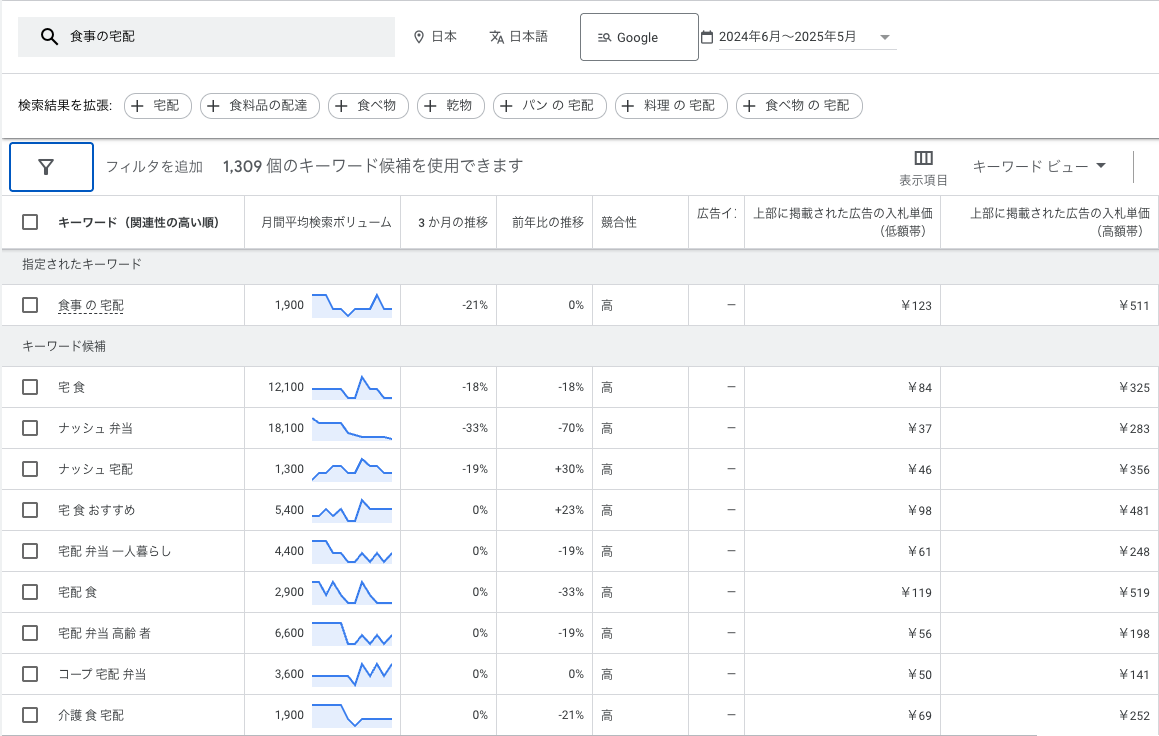Image resolution: width=1159 pixels, height=736 pixels.
Task: Click the language icon for 日本語
Action: [x=496, y=37]
